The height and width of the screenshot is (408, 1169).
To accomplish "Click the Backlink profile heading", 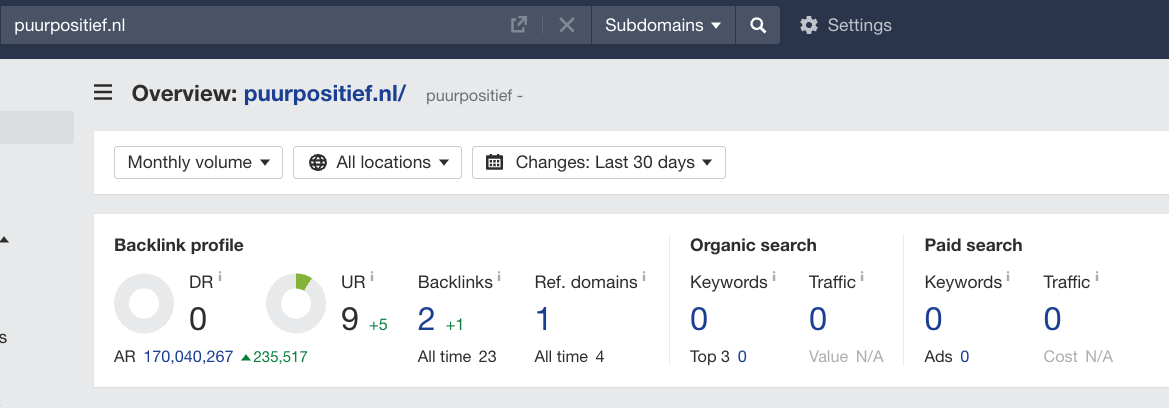I will 179,245.
